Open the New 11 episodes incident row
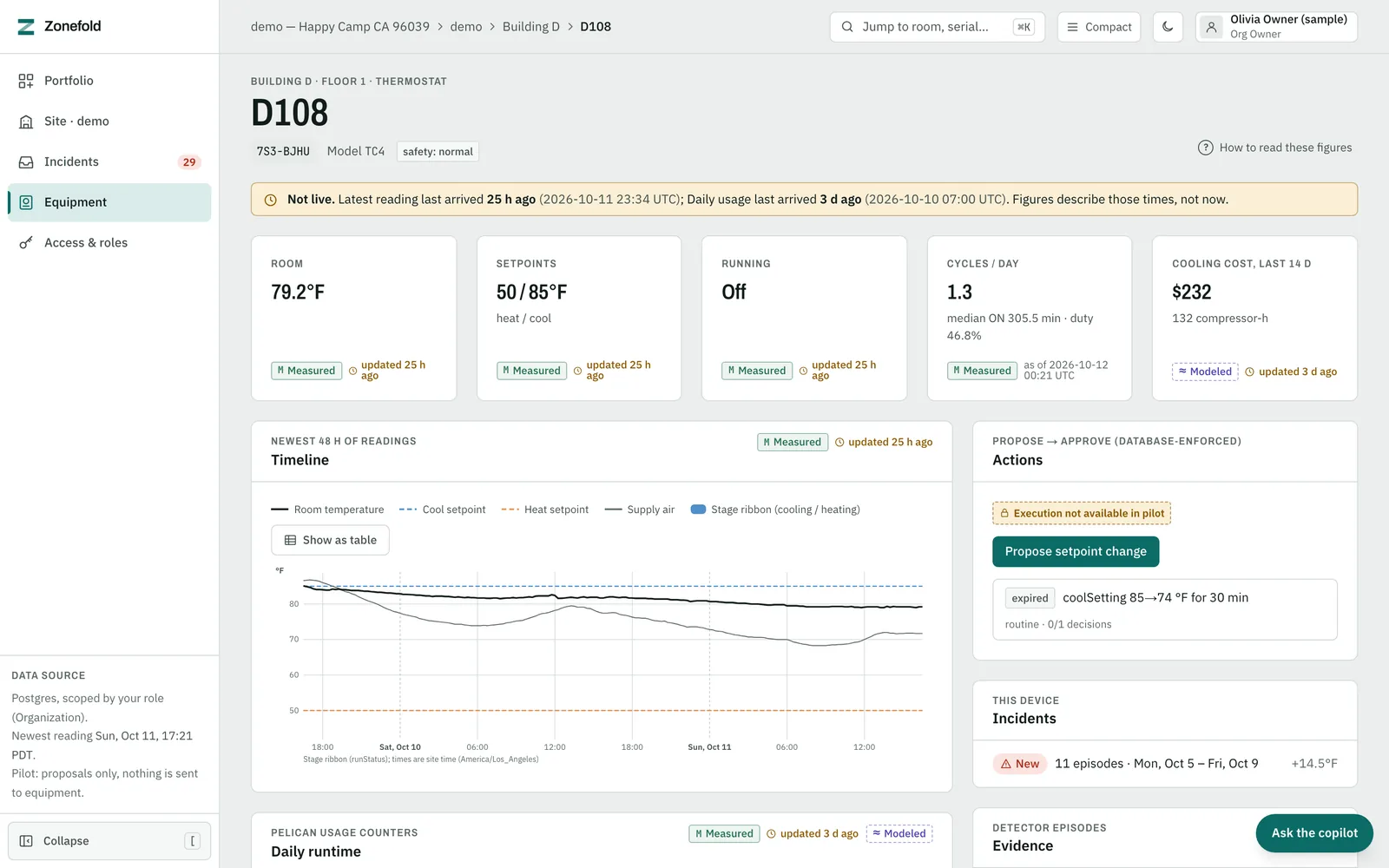Screen dimensions: 1389x868 pyautogui.click(x=1165, y=764)
